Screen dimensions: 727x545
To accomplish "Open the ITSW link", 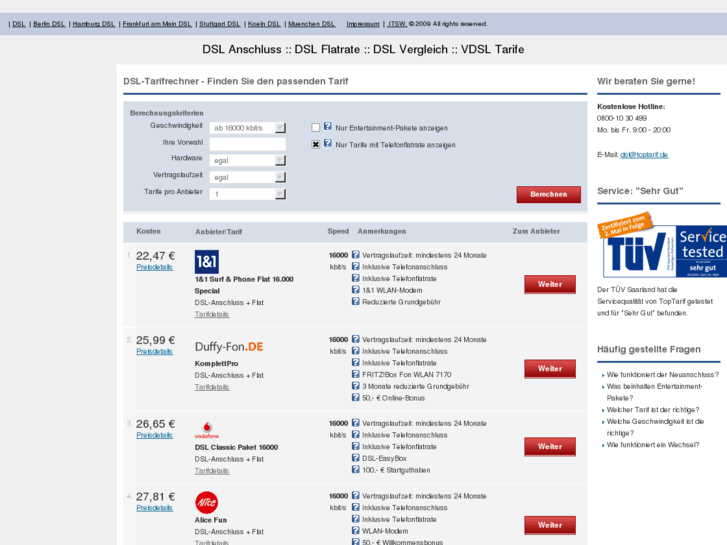I will click(x=397, y=24).
